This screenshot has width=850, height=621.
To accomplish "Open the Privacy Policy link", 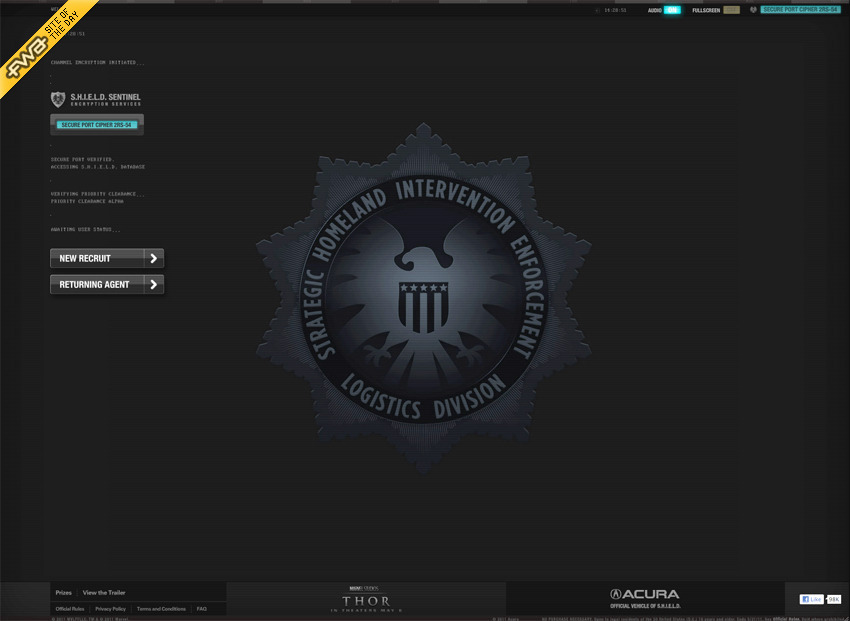I will point(111,609).
